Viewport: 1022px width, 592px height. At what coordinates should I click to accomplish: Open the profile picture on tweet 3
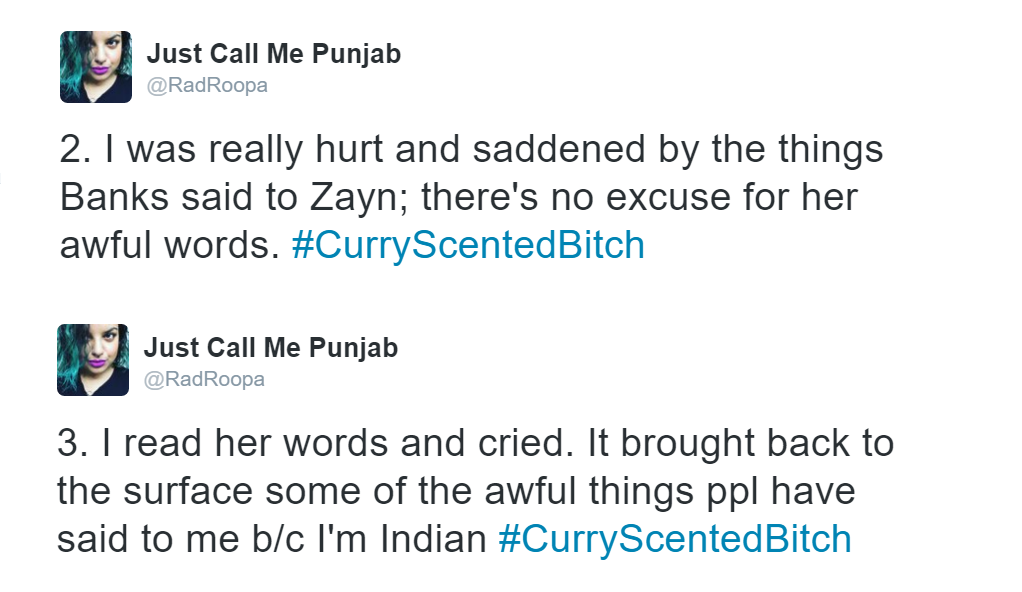[x=93, y=360]
